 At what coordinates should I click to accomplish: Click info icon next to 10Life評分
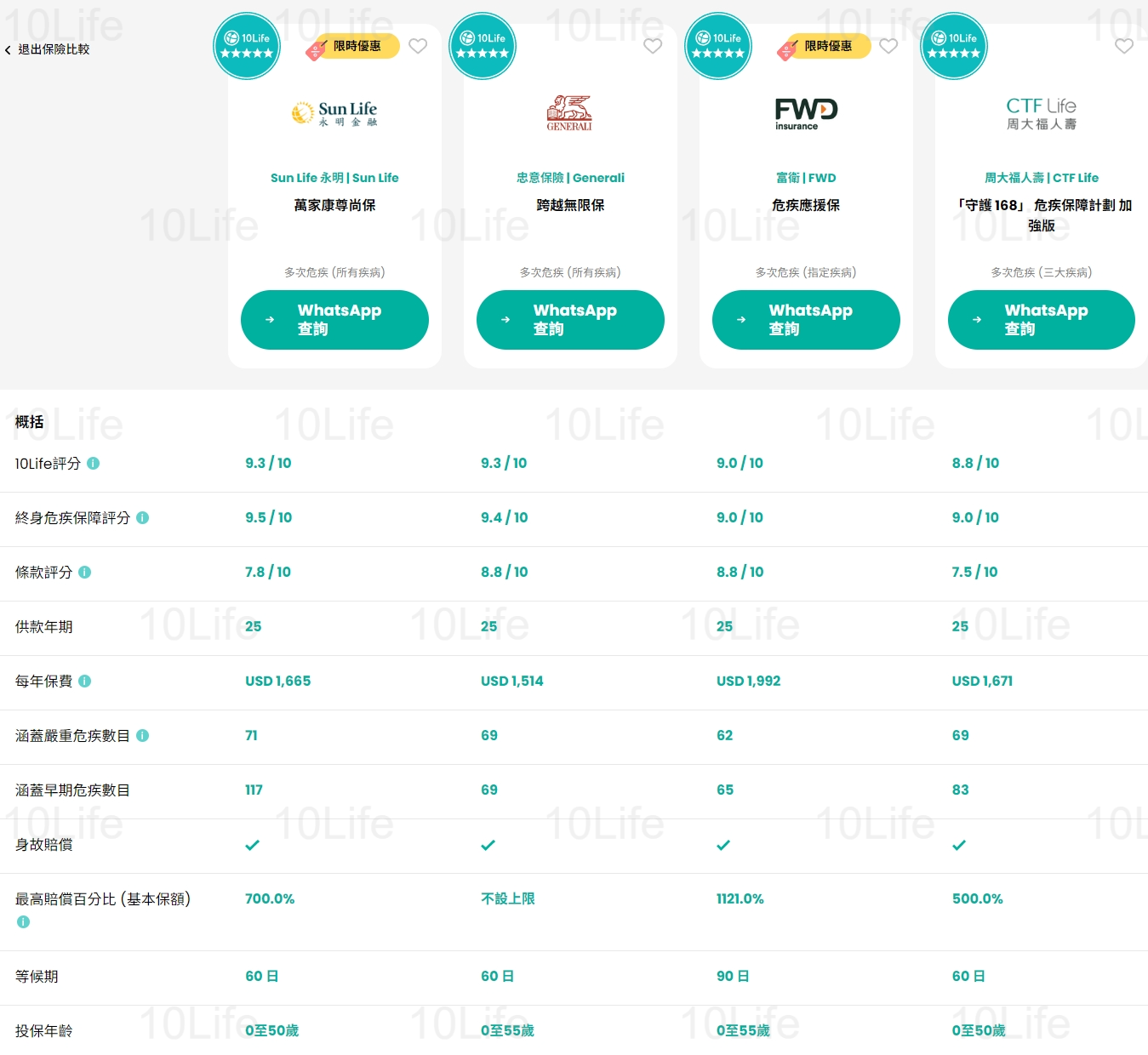pyautogui.click(x=94, y=464)
